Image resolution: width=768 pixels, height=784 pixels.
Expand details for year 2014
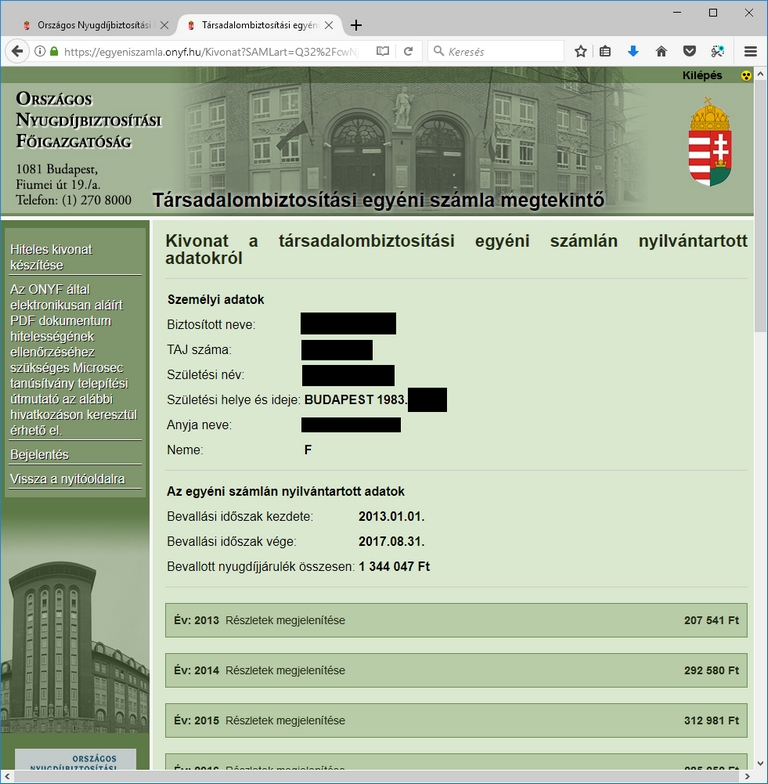tap(285, 670)
